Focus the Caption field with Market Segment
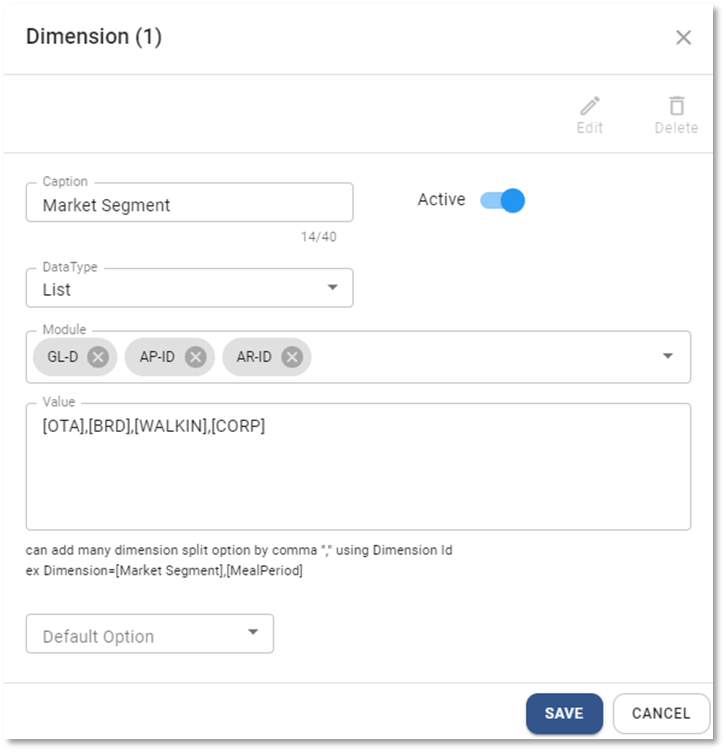The width and height of the screenshot is (726, 752). [189, 204]
